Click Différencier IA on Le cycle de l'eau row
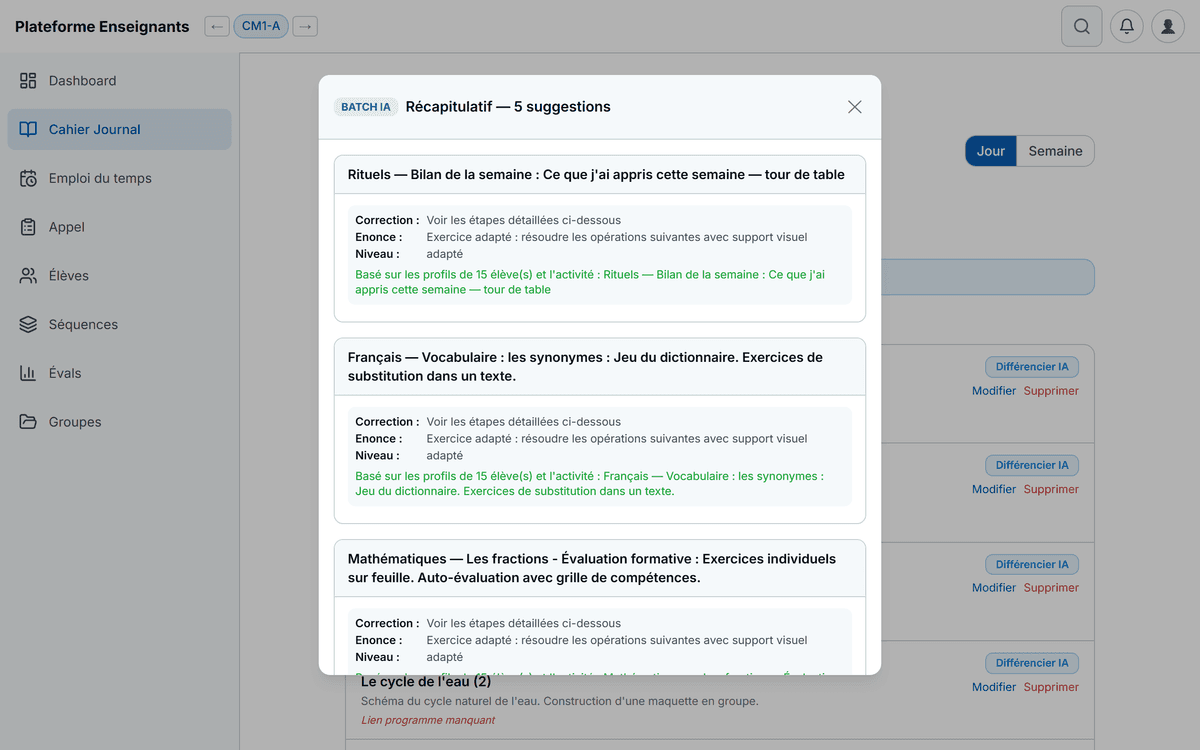1200x750 pixels. 1032,663
